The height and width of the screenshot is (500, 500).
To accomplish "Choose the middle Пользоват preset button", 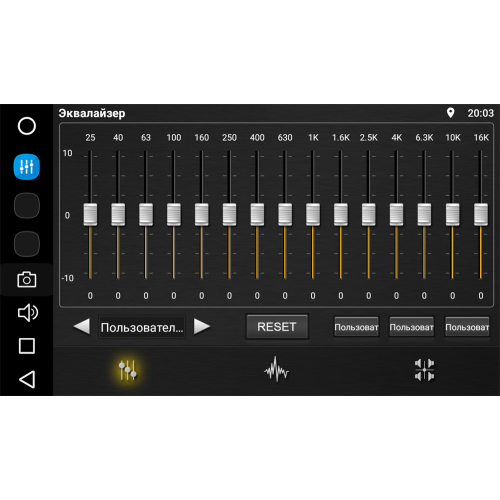I will [x=412, y=327].
